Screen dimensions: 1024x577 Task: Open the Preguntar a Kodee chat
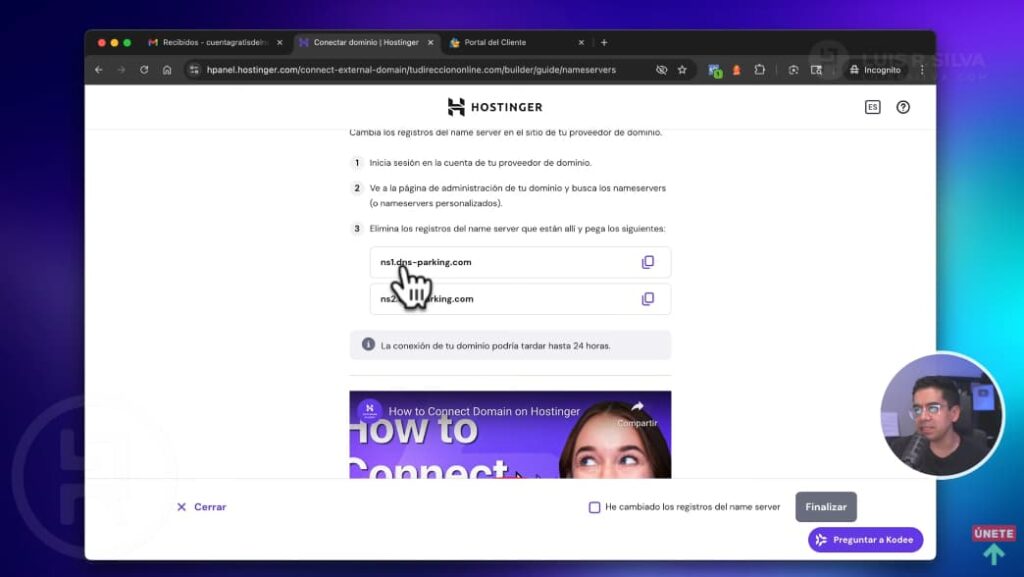(865, 540)
